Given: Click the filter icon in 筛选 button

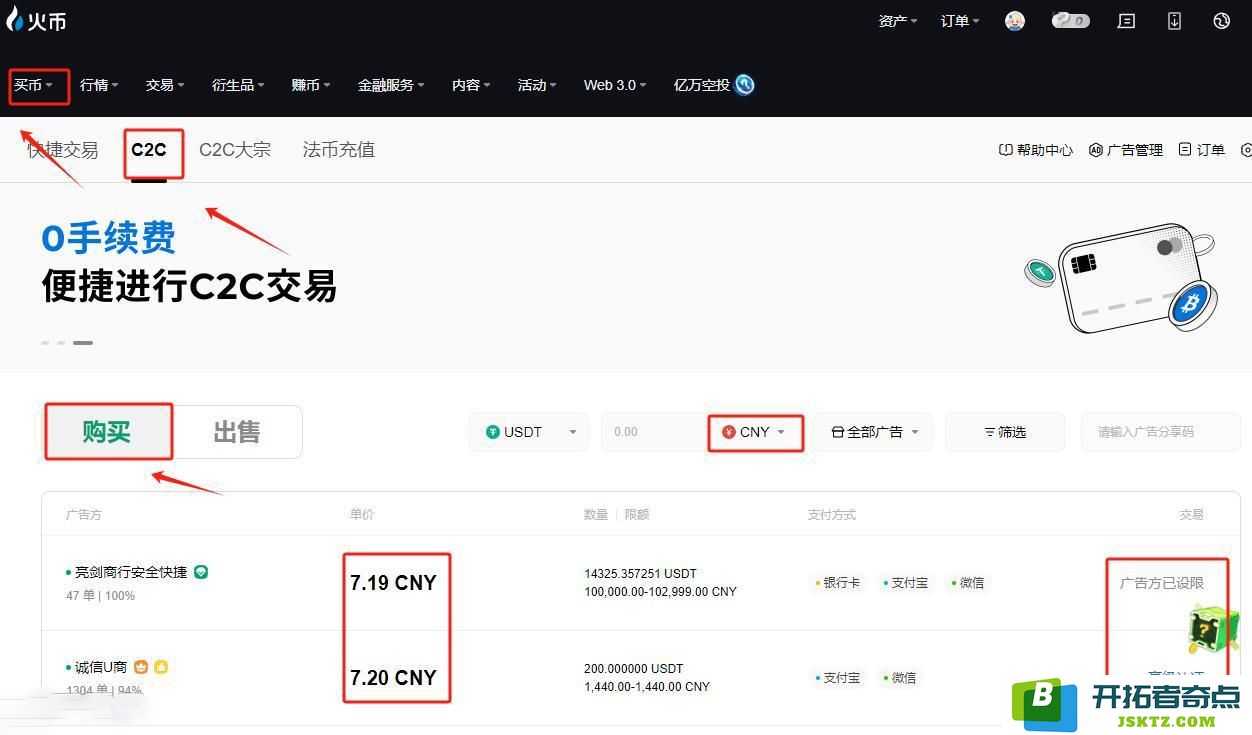Looking at the screenshot, I should point(990,432).
